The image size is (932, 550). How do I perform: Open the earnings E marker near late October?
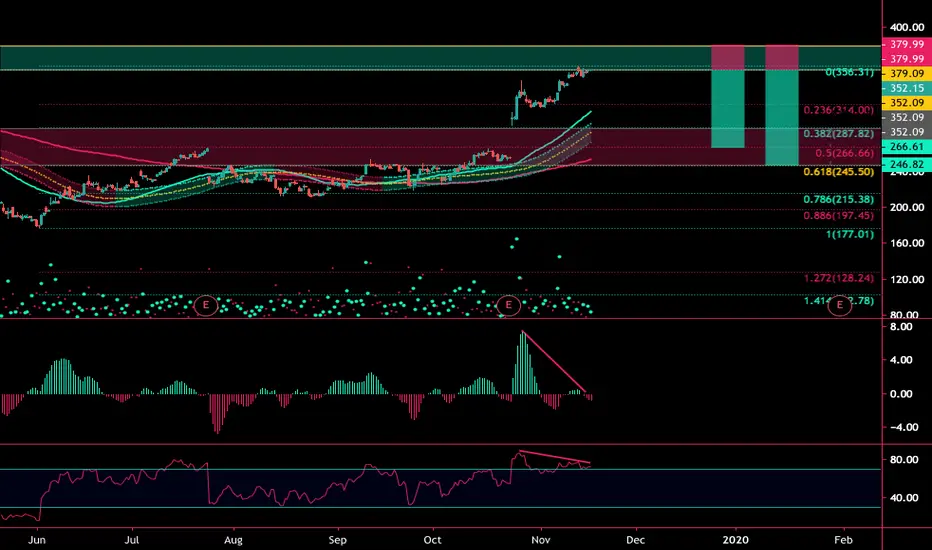coord(508,305)
